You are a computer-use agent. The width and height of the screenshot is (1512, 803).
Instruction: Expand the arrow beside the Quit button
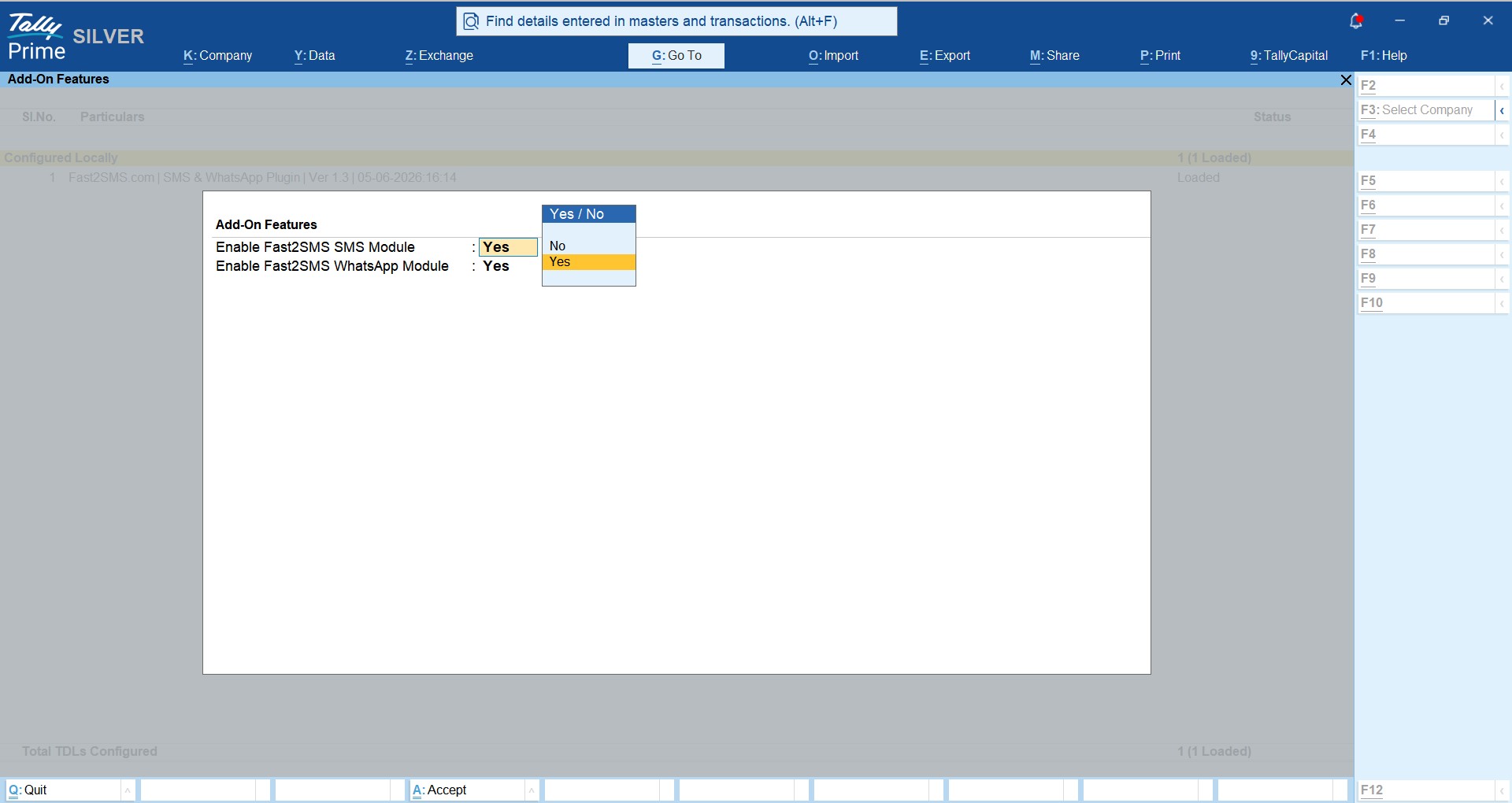coord(128,790)
